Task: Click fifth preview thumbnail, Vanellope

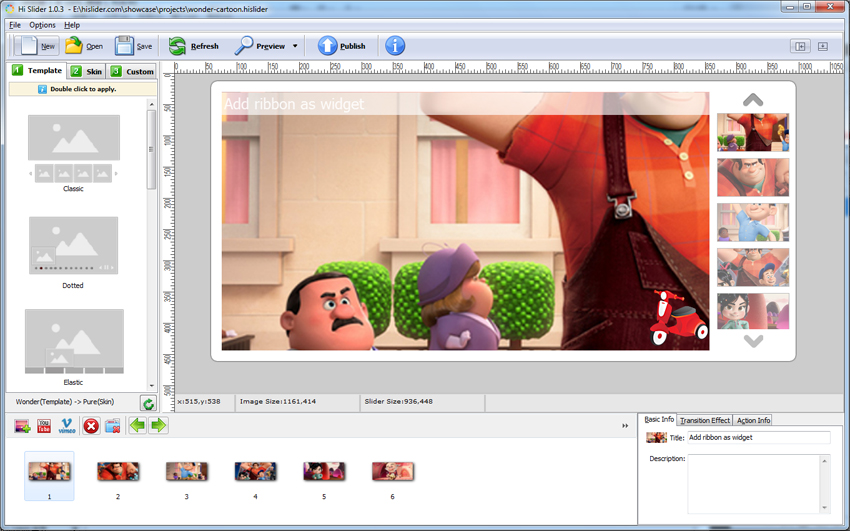Action: pos(753,311)
